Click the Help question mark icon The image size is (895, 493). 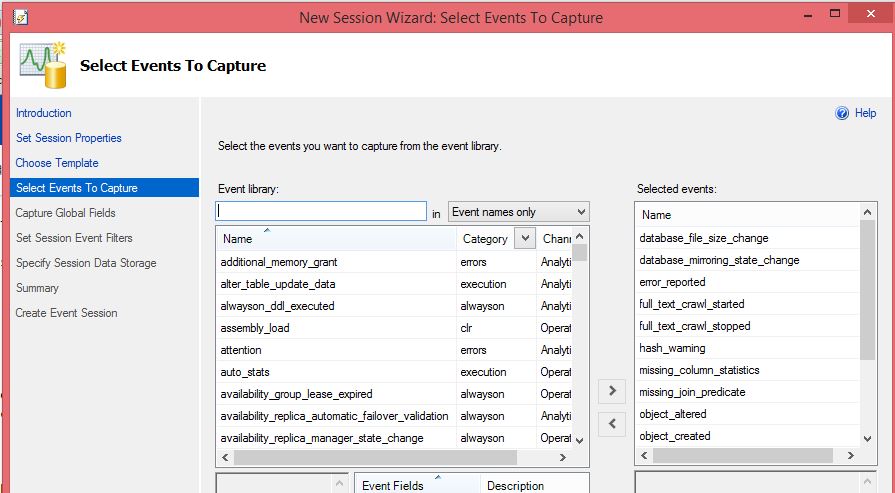[842, 114]
